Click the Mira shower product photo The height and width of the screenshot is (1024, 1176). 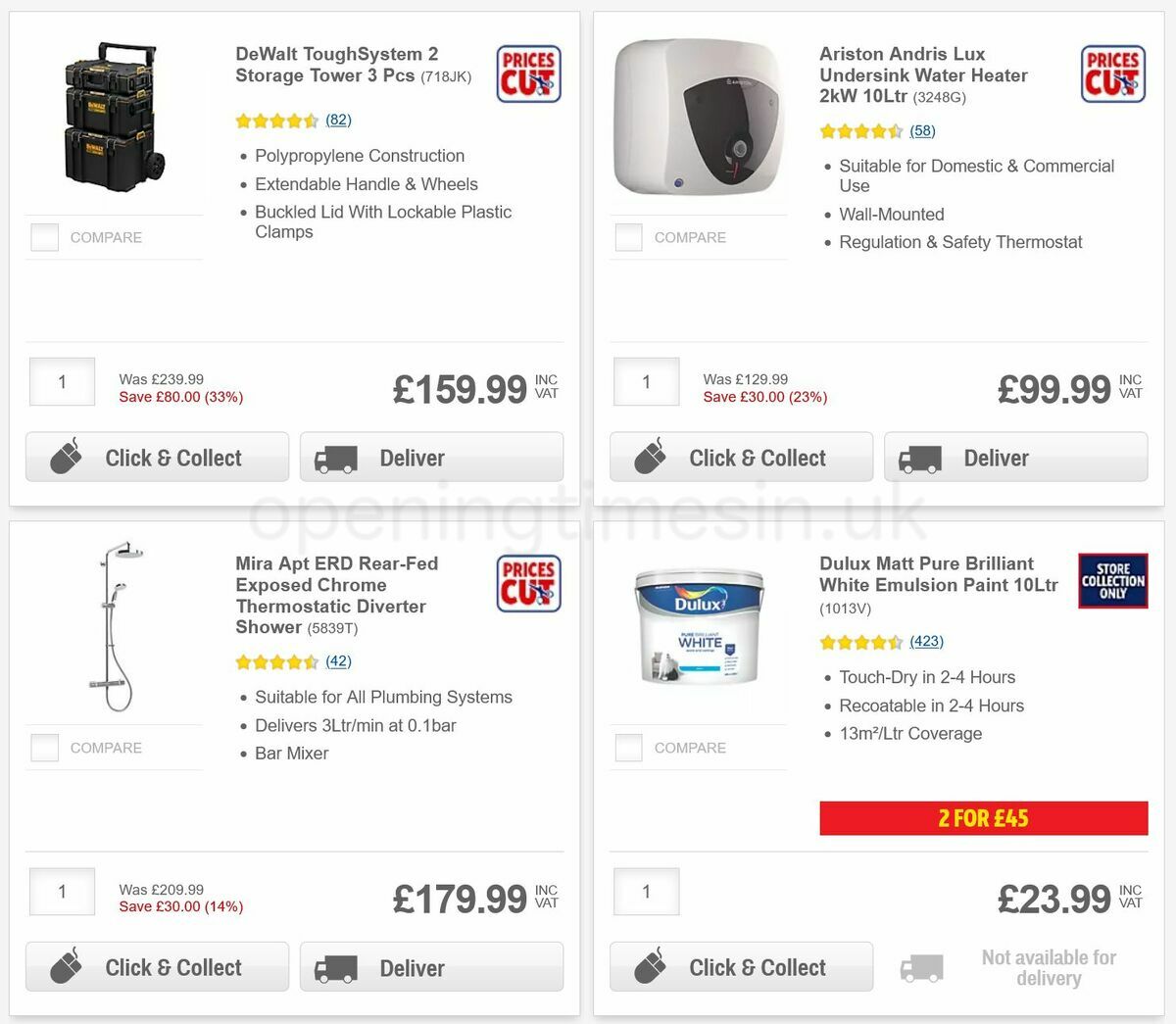(x=113, y=627)
